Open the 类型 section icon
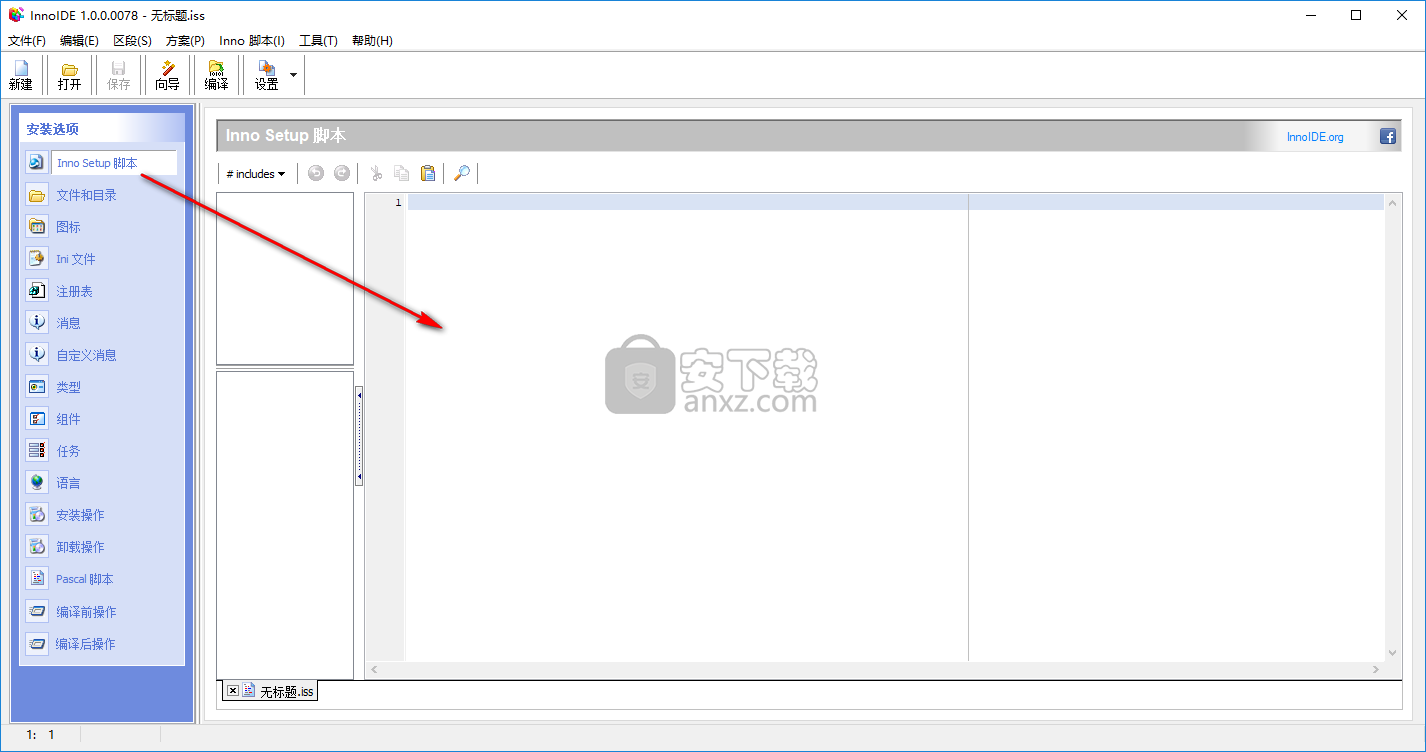The height and width of the screenshot is (752, 1426). click(37, 387)
